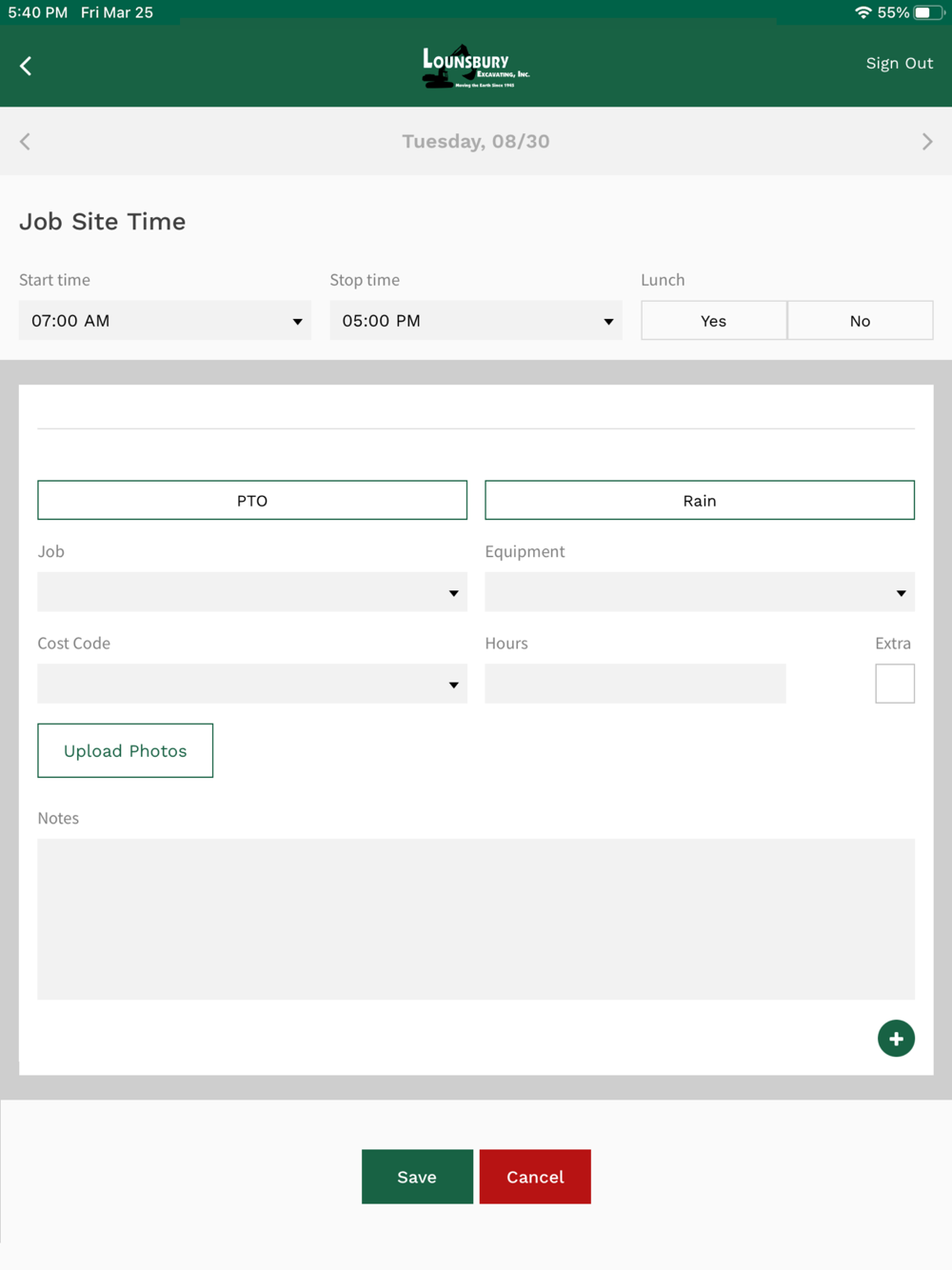Click the Upload Photos button
The image size is (952, 1270).
126,750
